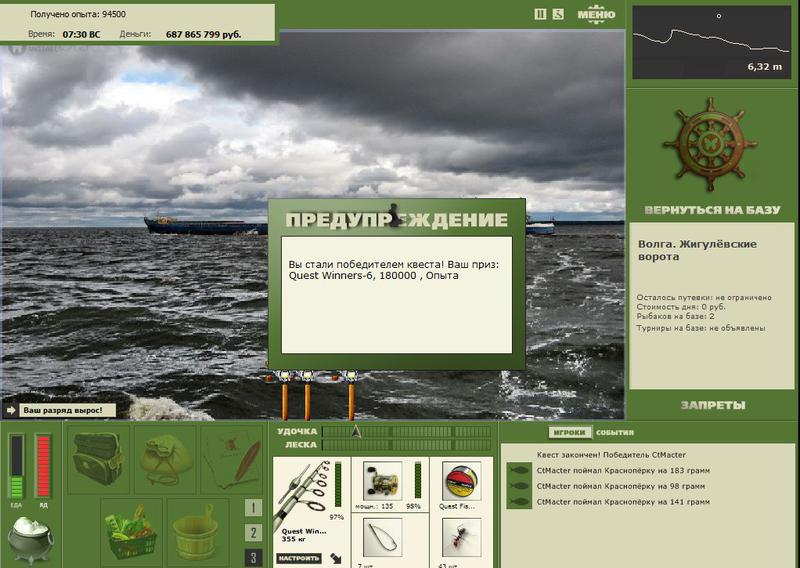Screen dimensions: 800x568
Task: Open the notebook with feather icon
Action: (x=232, y=459)
